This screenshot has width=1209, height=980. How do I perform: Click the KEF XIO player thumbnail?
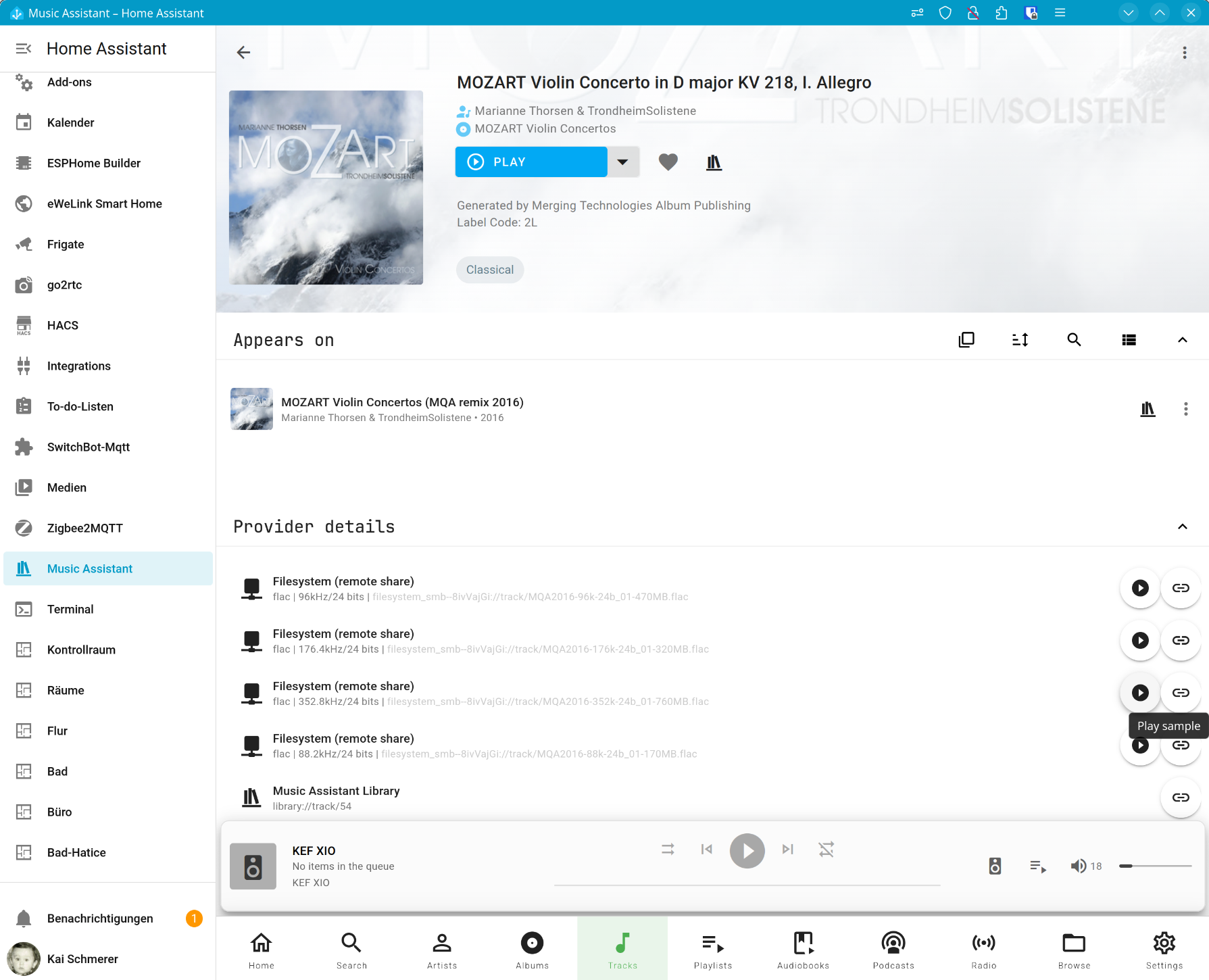253,866
